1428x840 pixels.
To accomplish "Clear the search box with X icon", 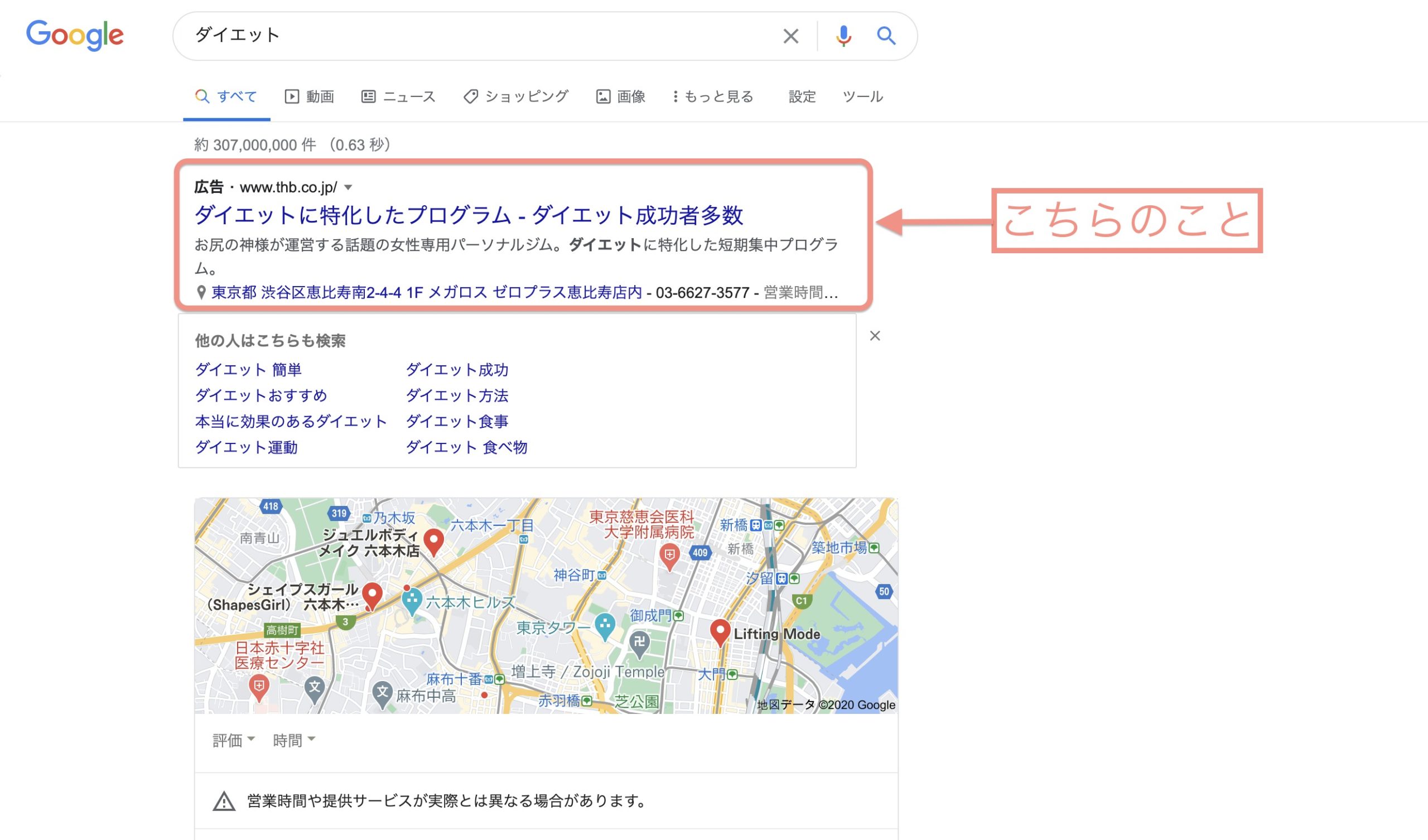I will (790, 36).
